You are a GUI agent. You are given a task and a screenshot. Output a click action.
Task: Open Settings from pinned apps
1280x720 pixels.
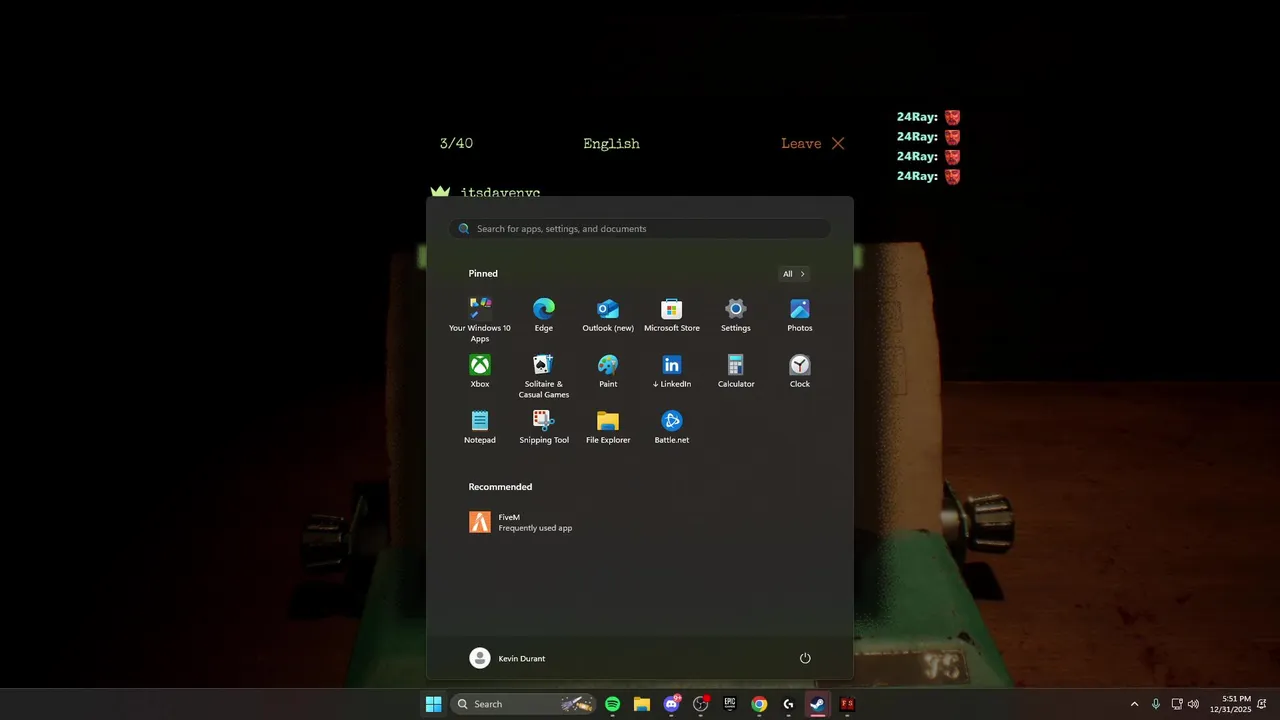[736, 315]
